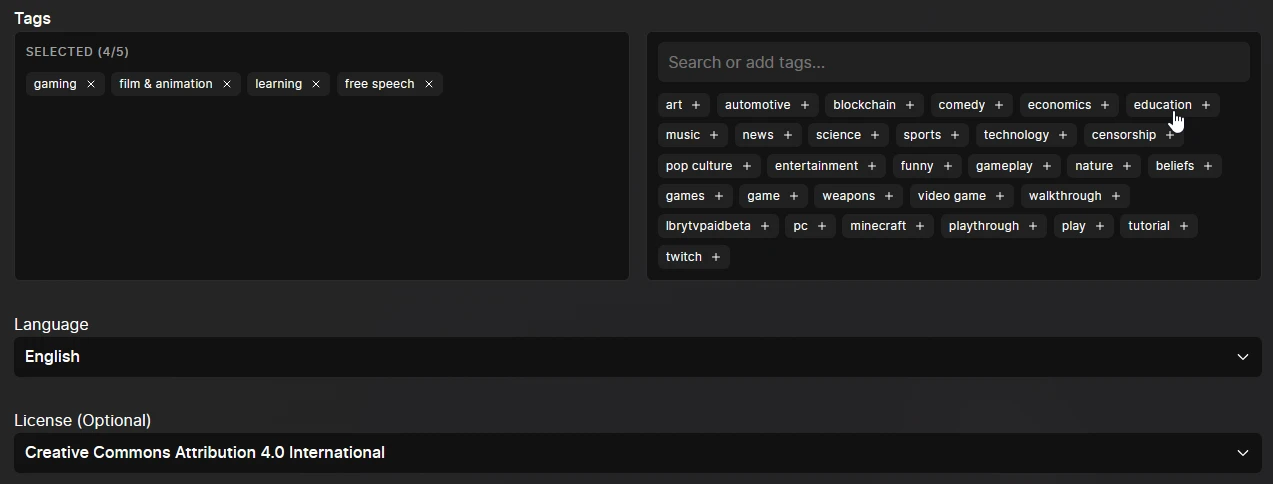The image size is (1273, 484).
Task: Expand the License dropdown chevron
Action: coord(1243,453)
